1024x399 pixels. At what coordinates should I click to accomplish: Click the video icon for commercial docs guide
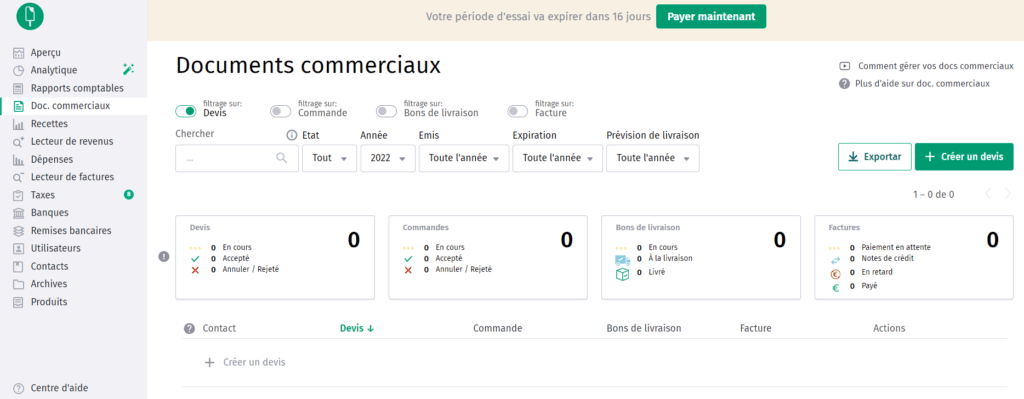[x=844, y=66]
